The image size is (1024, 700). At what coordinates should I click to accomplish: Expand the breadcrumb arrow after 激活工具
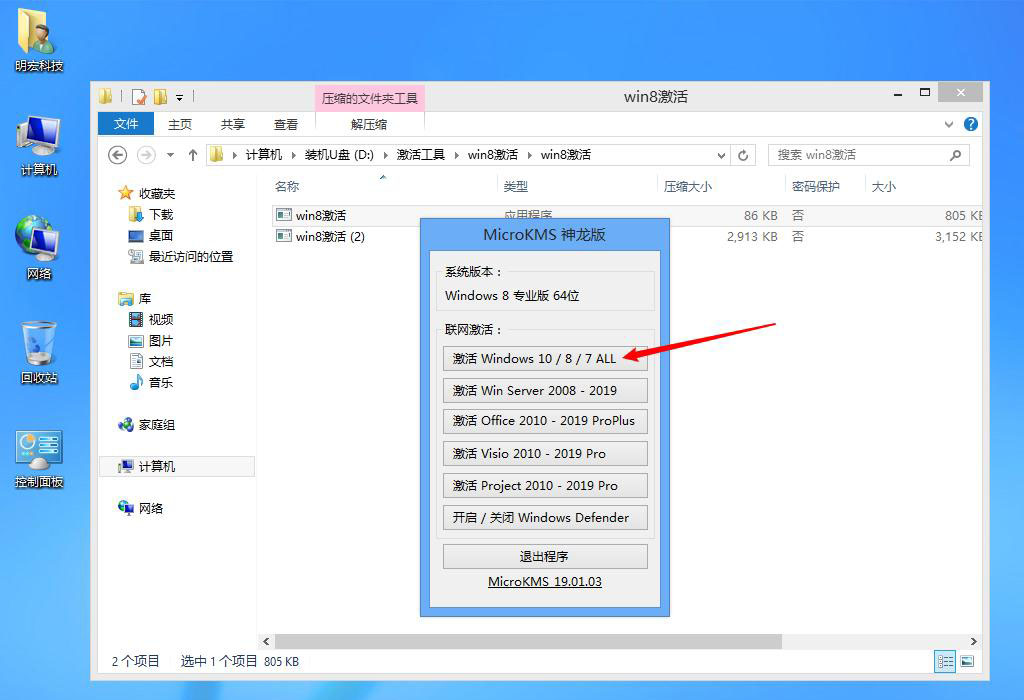point(456,155)
